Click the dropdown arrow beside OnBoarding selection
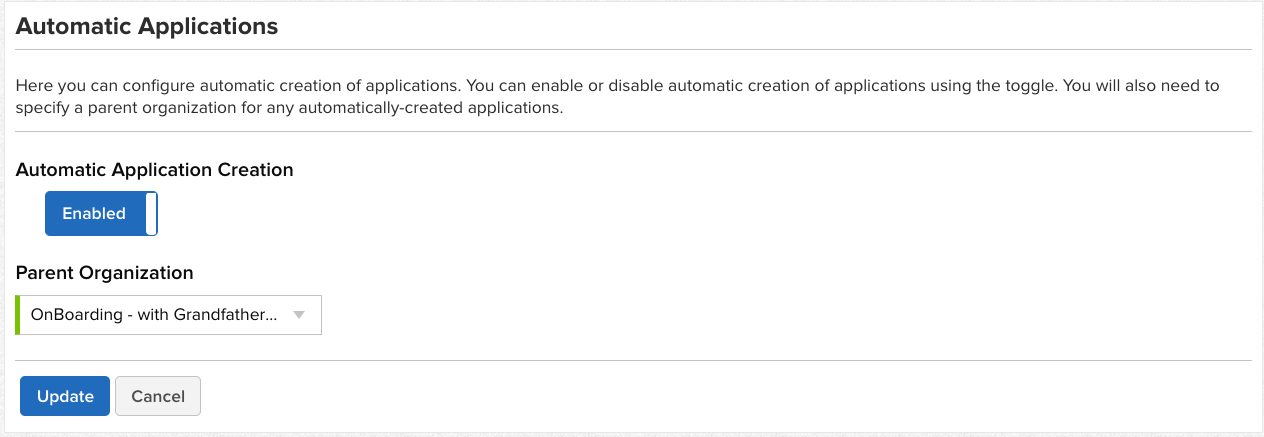The image size is (1264, 437). (x=298, y=315)
